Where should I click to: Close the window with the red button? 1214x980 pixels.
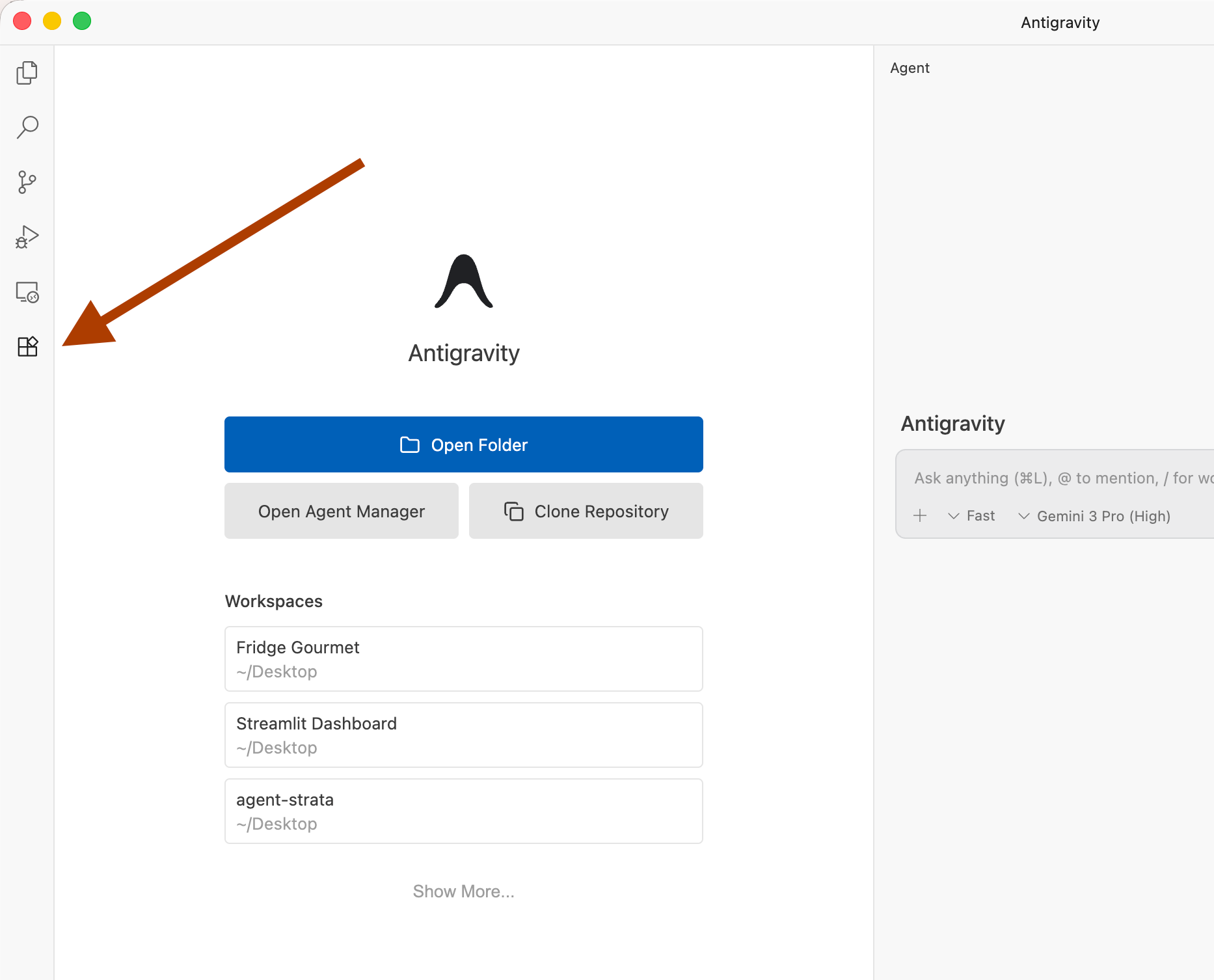point(22,21)
